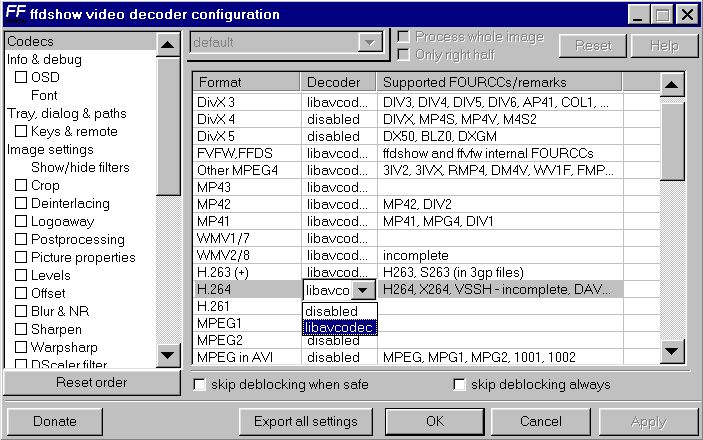This screenshot has width=703, height=440.
Task: Open the default preset dropdown
Action: pyautogui.click(x=369, y=43)
